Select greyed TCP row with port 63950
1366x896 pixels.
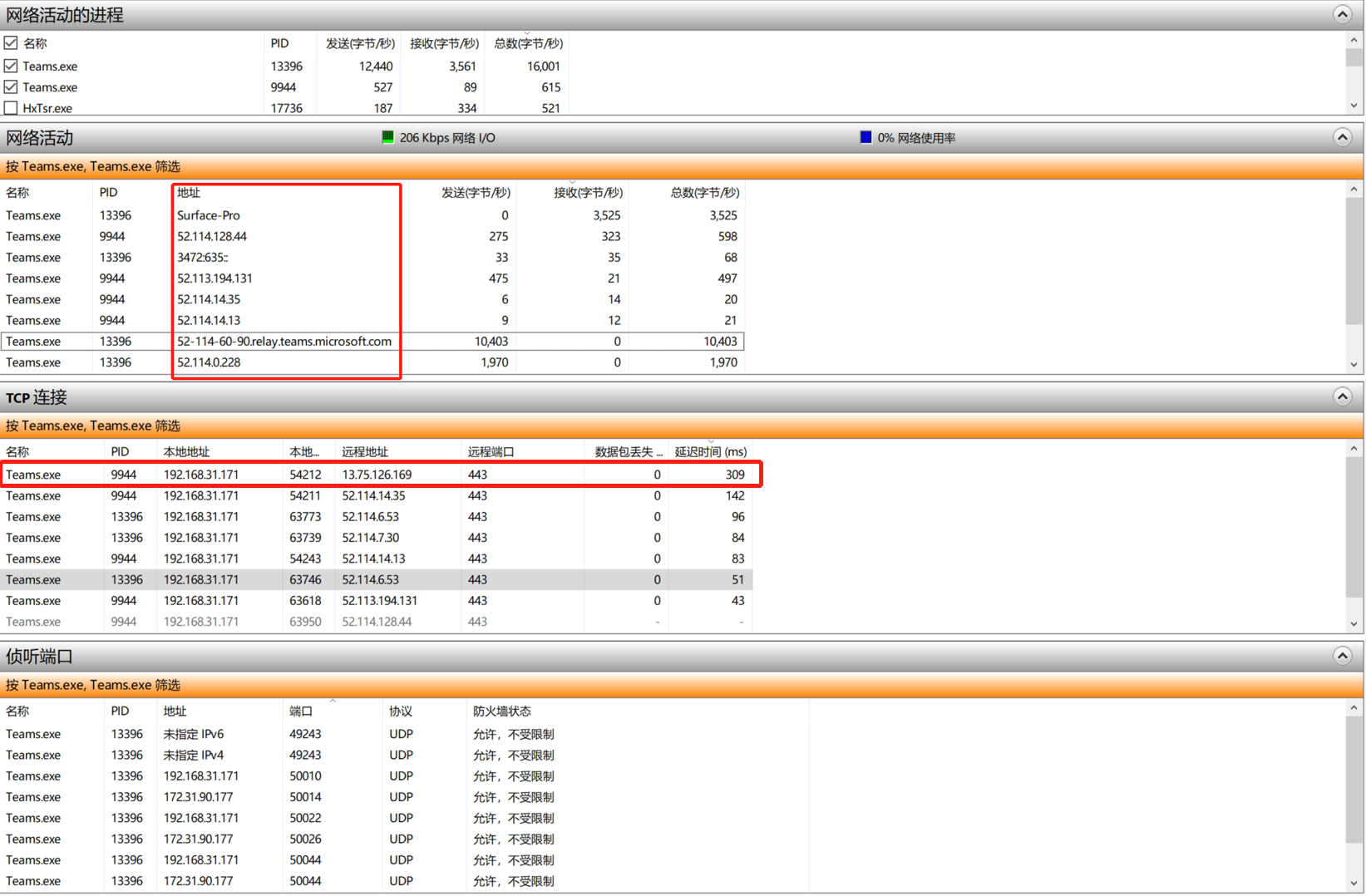click(x=377, y=622)
